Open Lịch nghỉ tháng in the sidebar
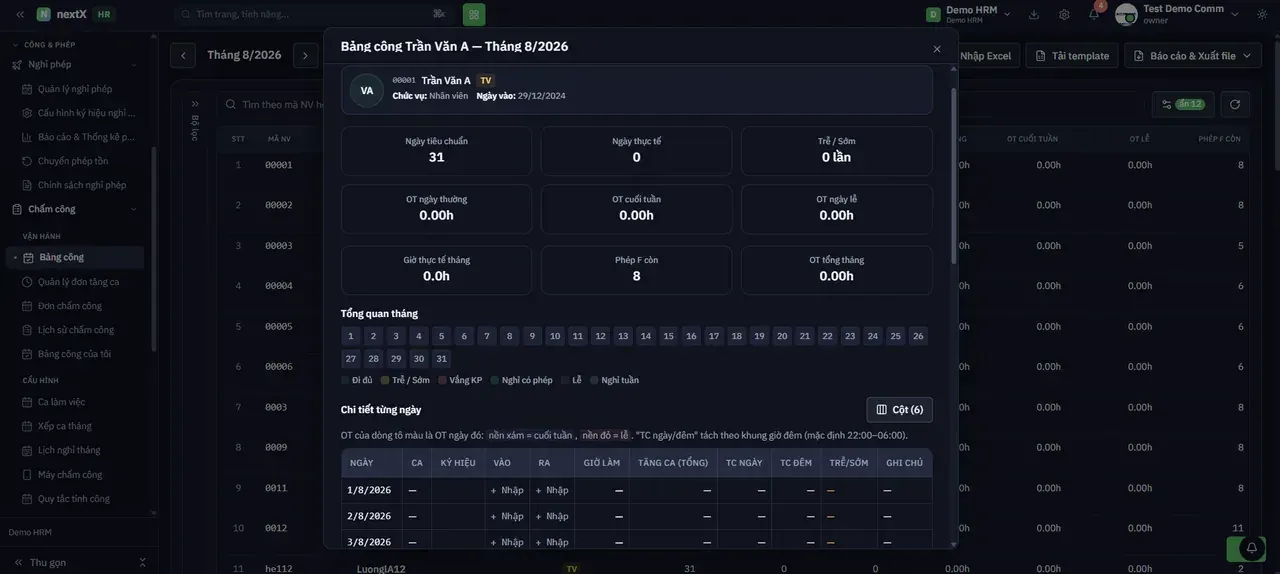 69,450
